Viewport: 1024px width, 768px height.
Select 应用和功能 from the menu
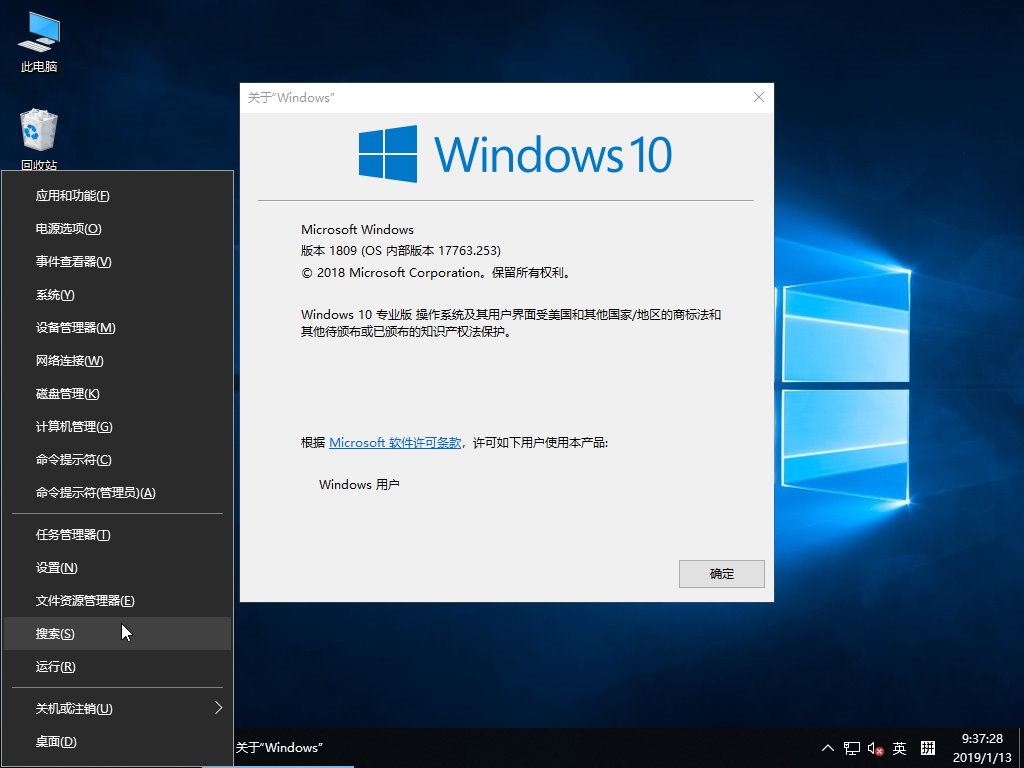tap(72, 195)
